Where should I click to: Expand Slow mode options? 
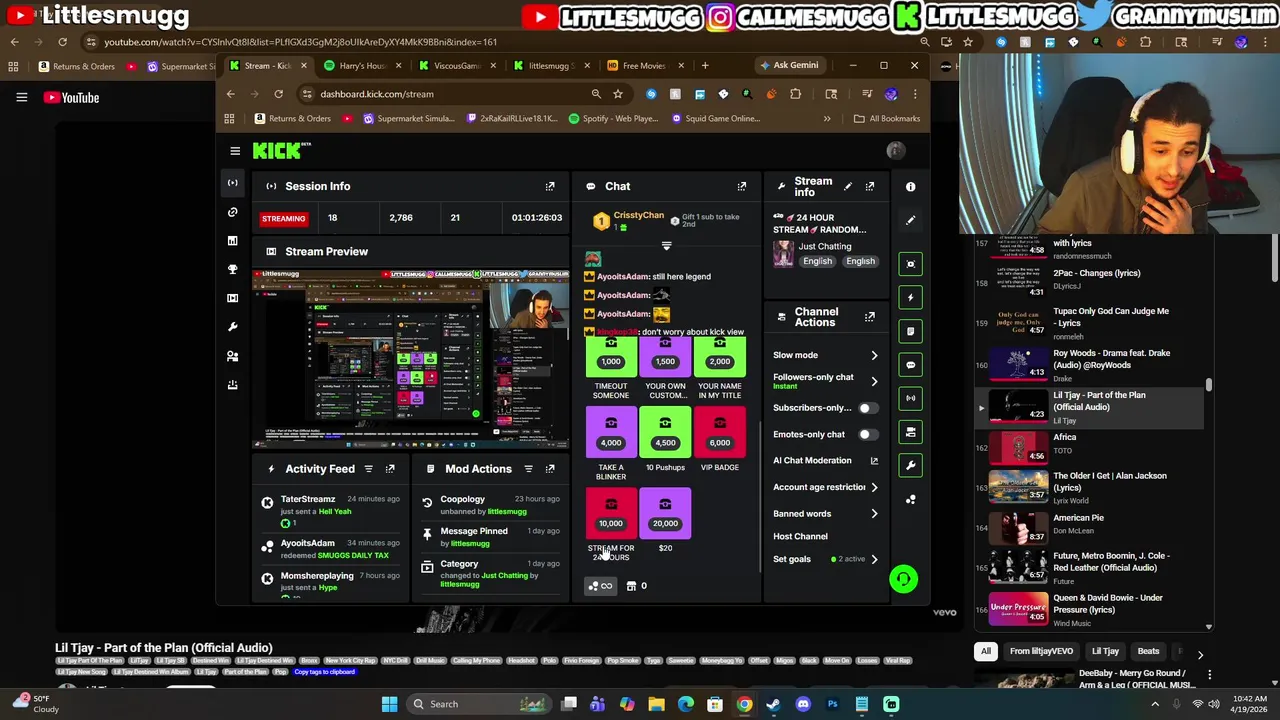click(874, 355)
